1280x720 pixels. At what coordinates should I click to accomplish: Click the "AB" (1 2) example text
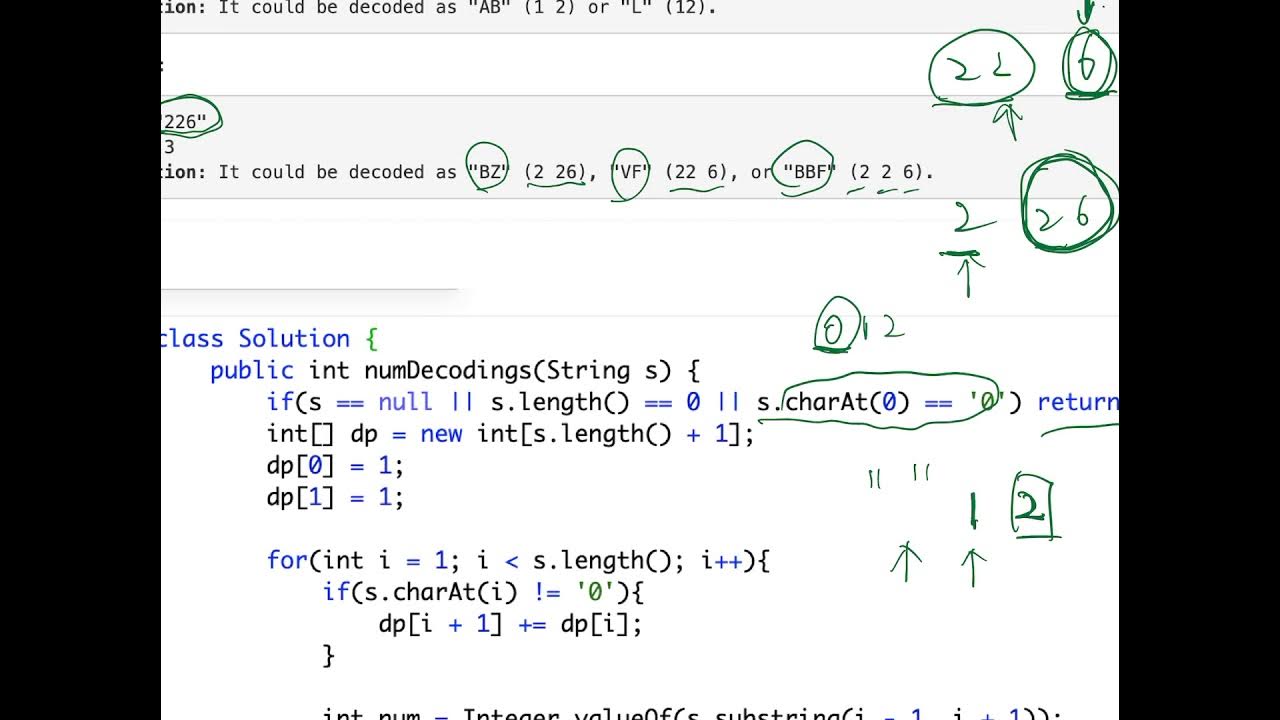[528, 8]
